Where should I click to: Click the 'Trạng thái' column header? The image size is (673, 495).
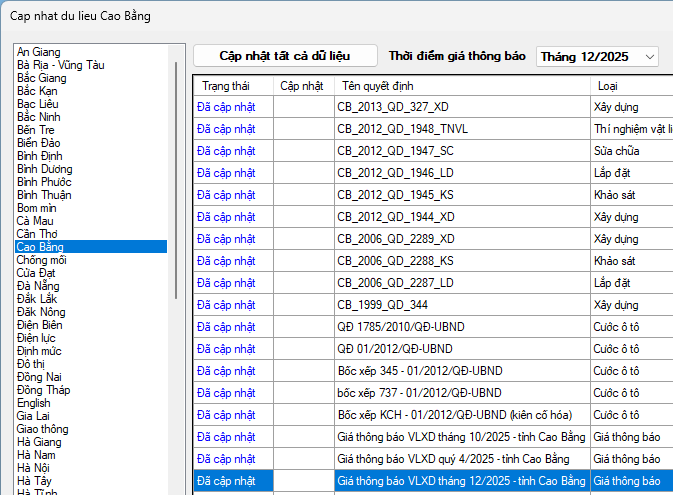coord(225,86)
